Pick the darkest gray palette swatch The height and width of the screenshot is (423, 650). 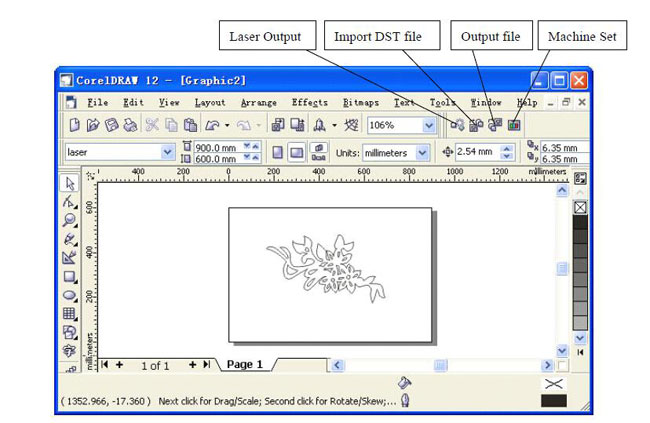(x=580, y=224)
